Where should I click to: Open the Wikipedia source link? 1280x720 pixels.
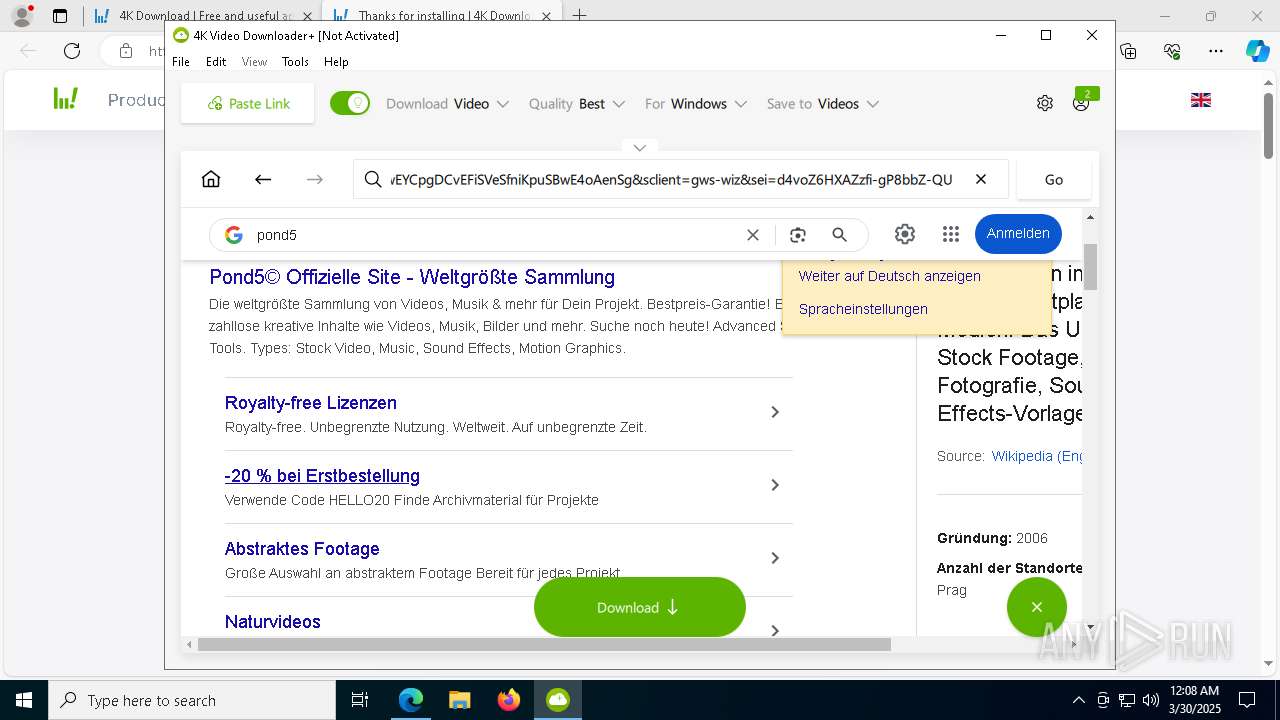1037,456
